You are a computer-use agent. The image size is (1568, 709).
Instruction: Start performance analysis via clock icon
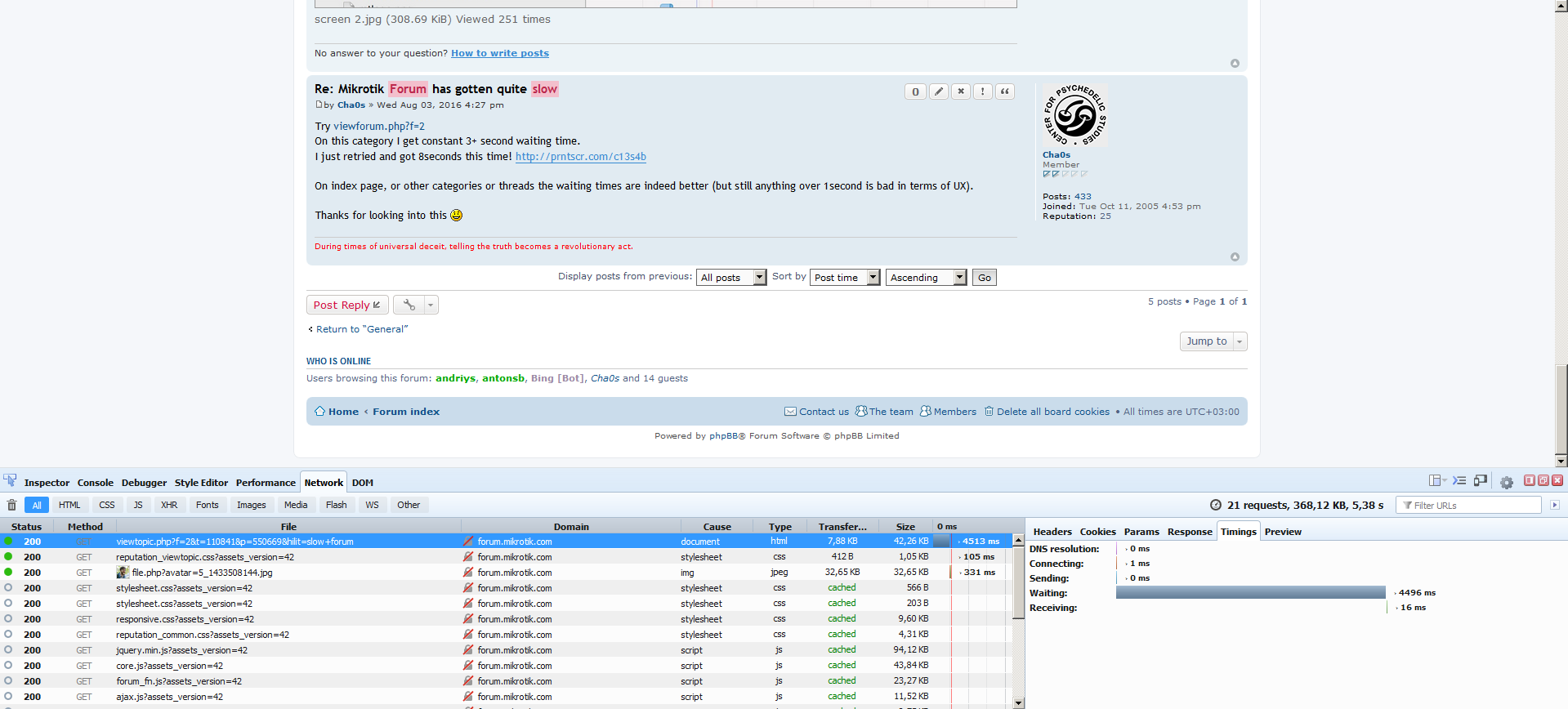tap(1215, 505)
